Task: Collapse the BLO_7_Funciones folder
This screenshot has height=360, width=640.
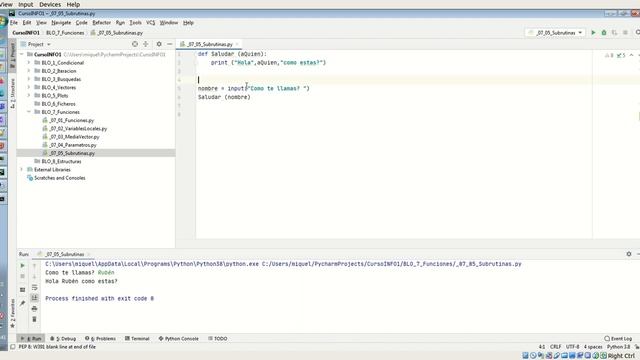Action: tap(29, 112)
